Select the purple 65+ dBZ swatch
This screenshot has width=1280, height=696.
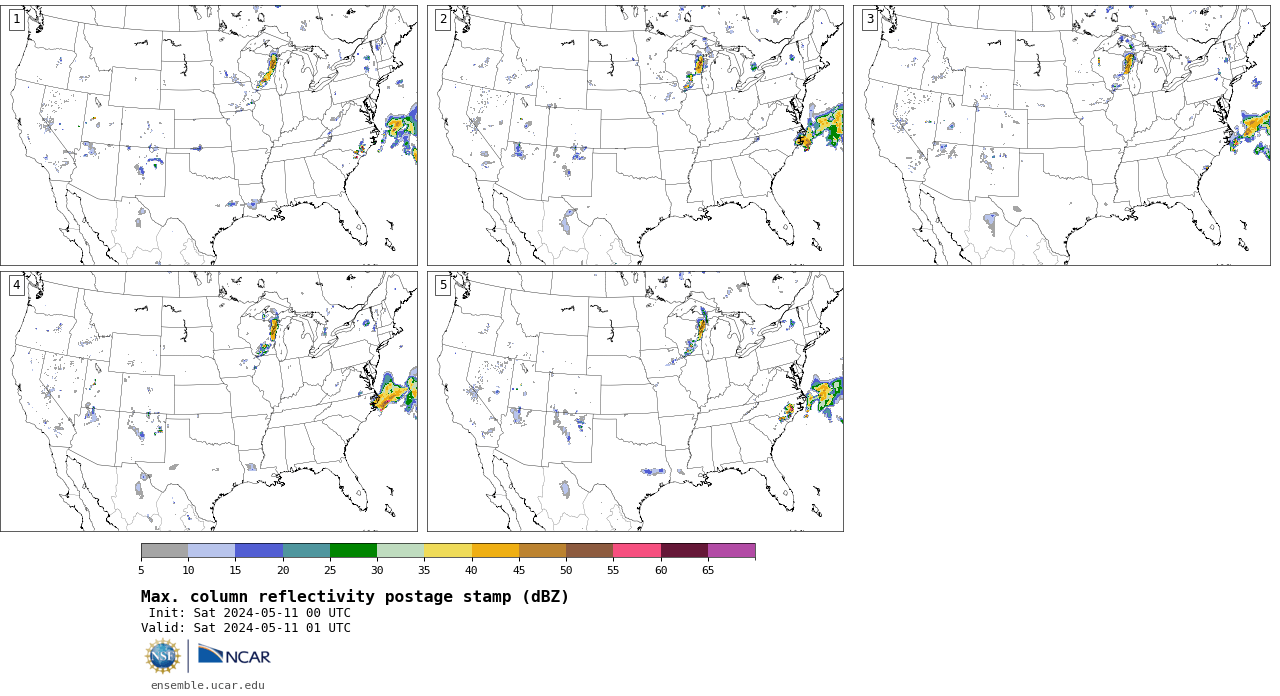pos(731,551)
